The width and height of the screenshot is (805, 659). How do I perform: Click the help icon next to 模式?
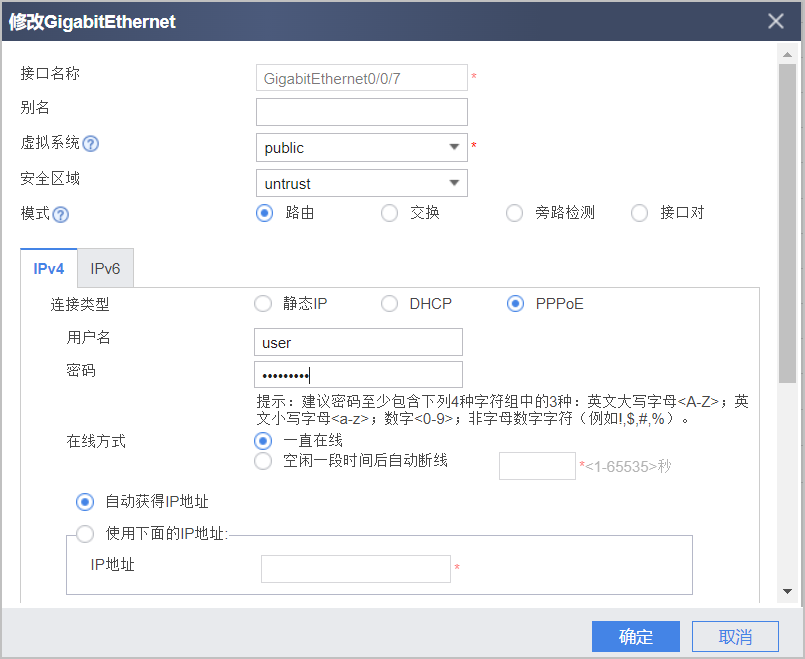[61, 215]
